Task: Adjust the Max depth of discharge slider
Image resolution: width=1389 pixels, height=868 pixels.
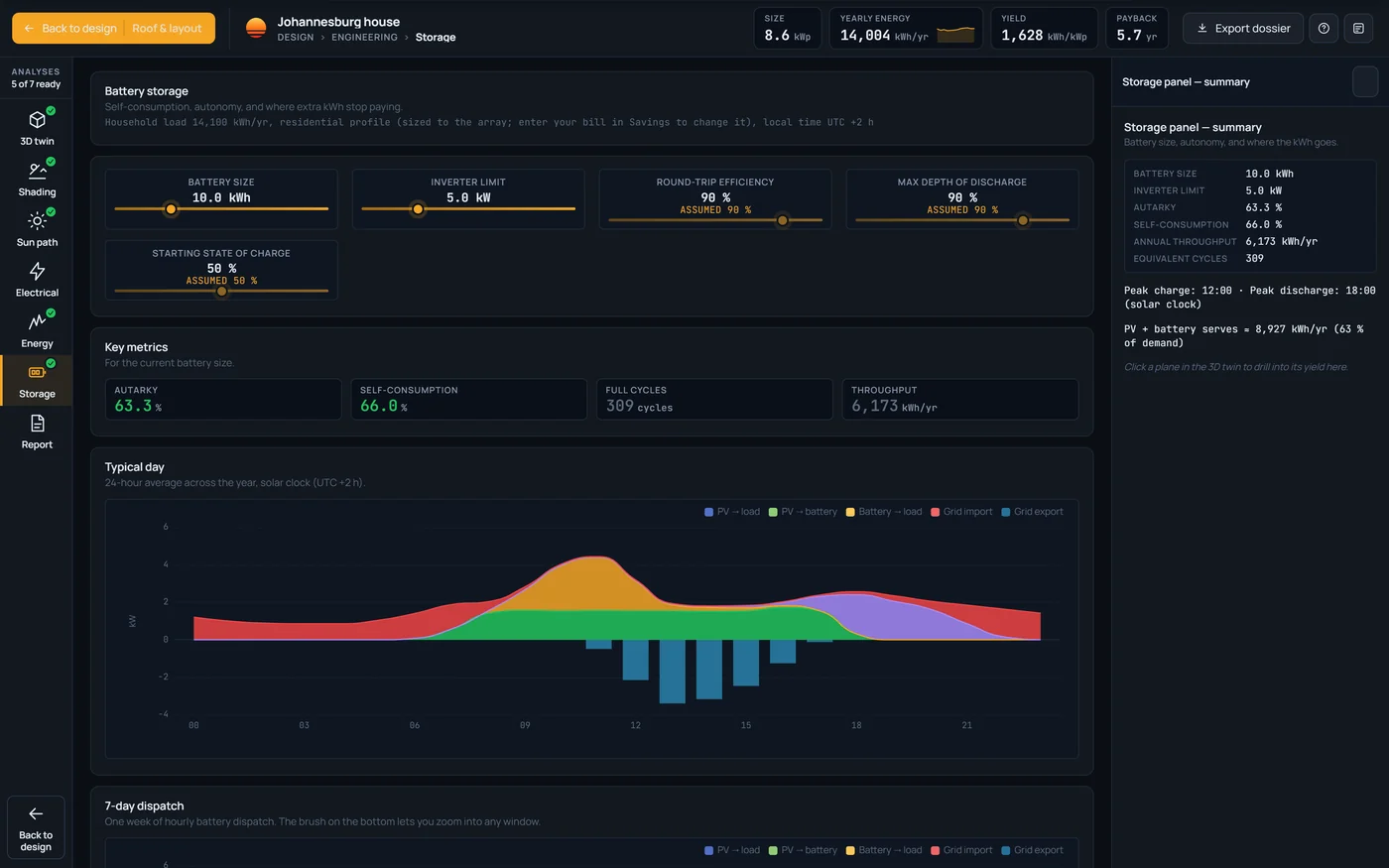Action: (x=962, y=220)
